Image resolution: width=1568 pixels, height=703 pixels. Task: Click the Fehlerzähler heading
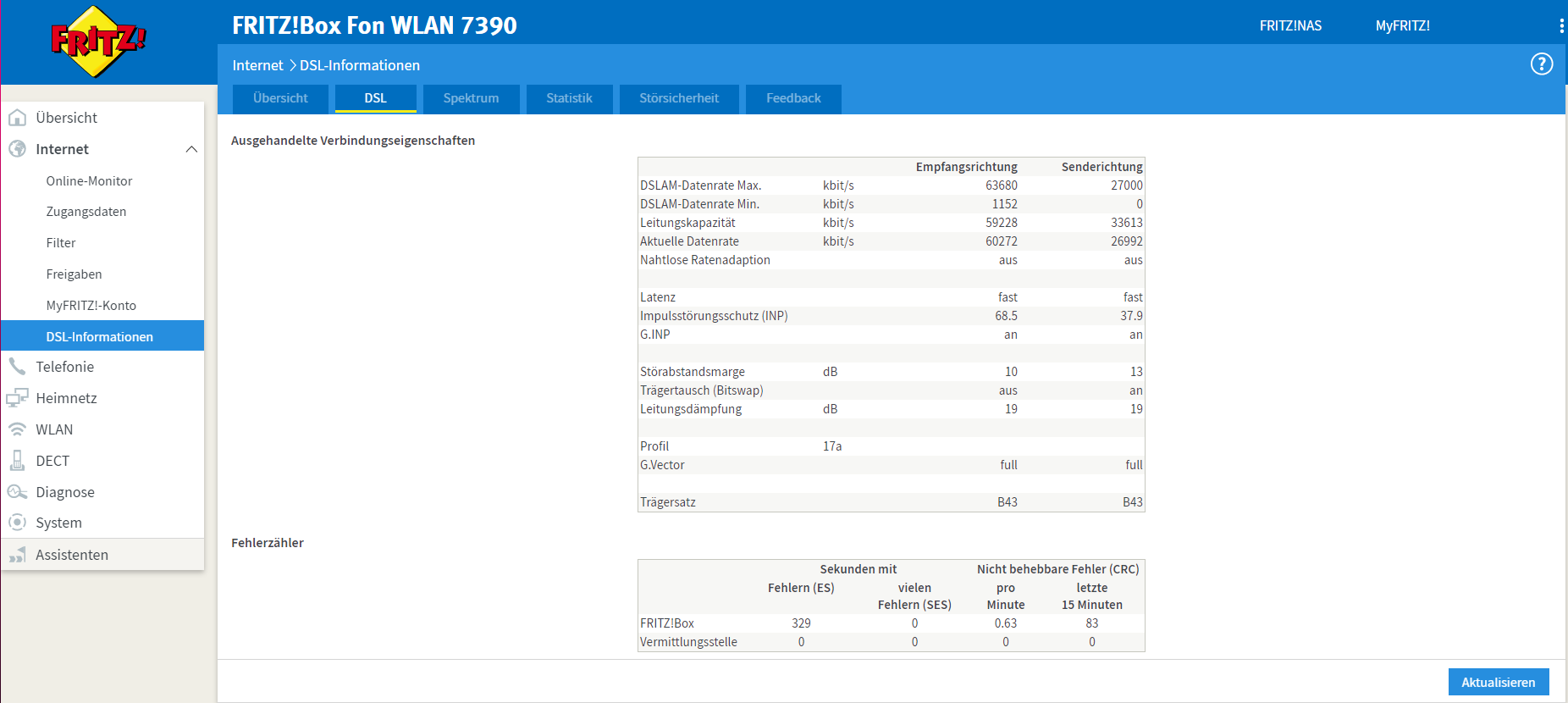point(268,543)
